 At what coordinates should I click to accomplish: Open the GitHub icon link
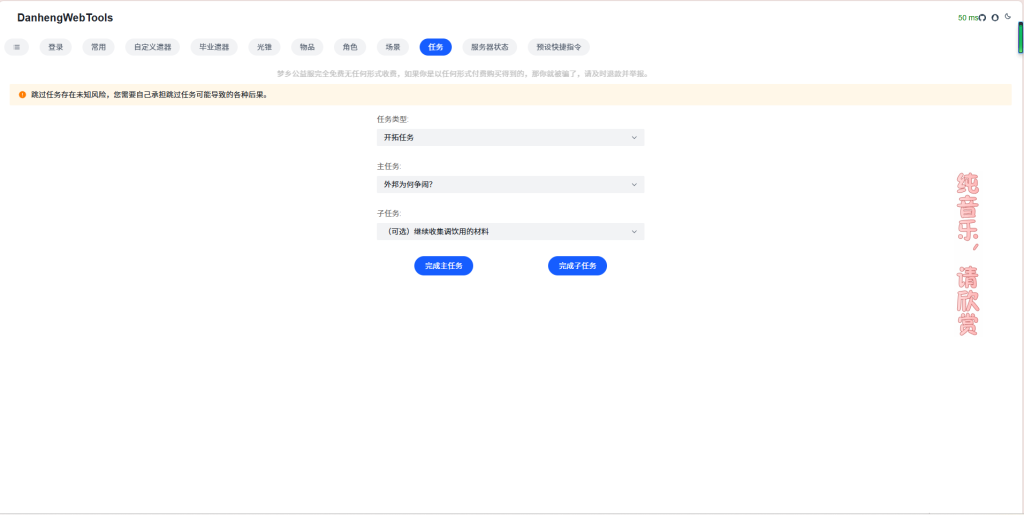[x=982, y=18]
